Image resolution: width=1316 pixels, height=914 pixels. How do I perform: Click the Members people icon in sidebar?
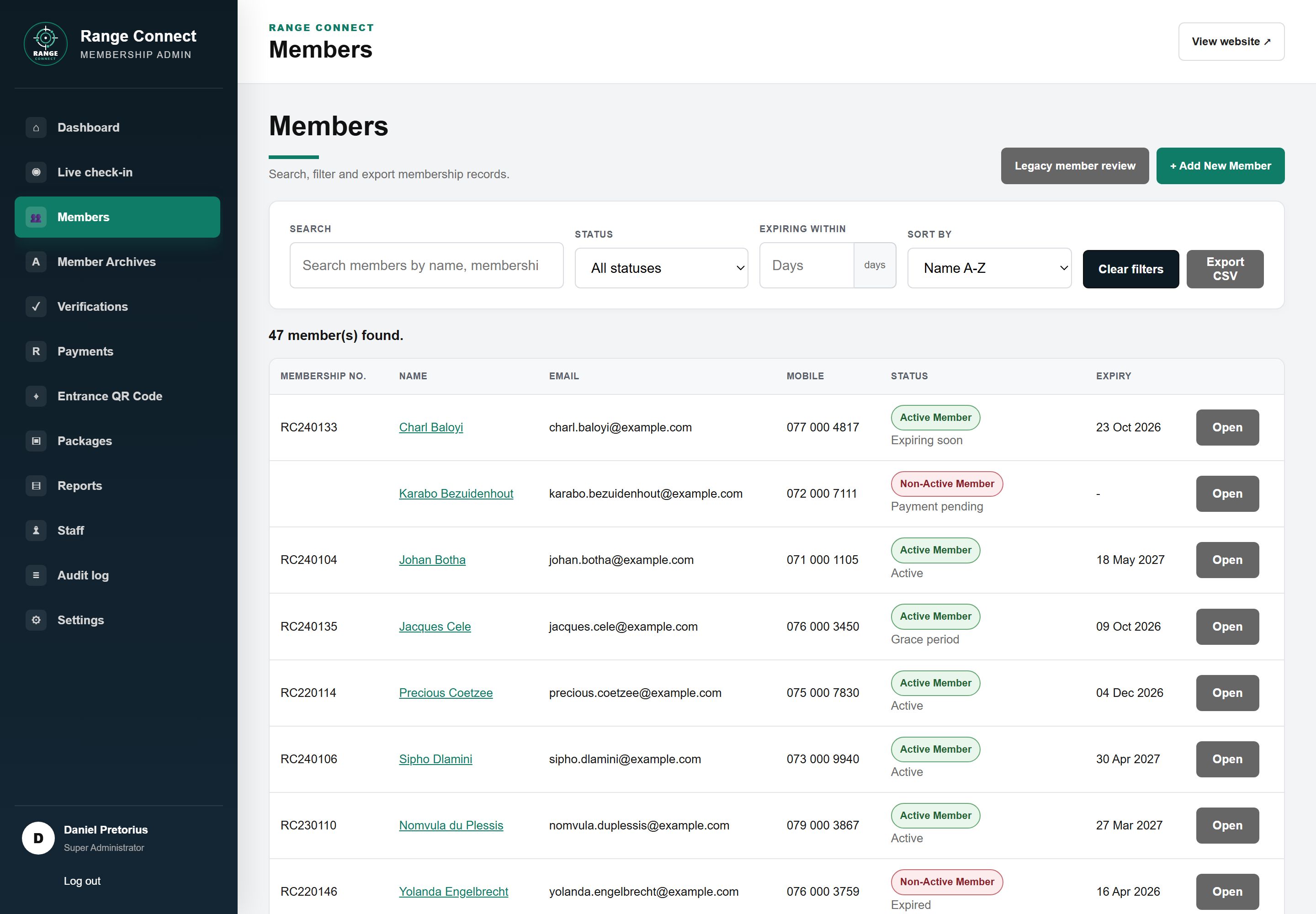coord(36,217)
